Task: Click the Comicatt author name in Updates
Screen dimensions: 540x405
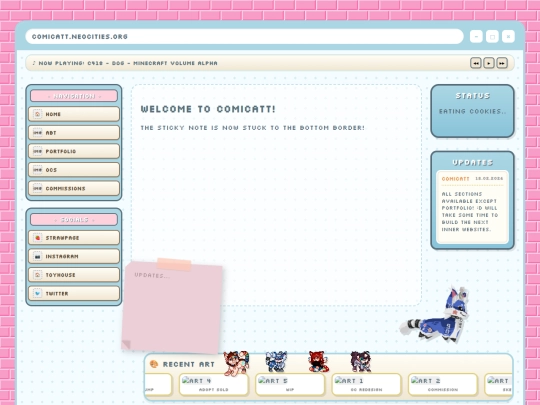Action: (455, 179)
